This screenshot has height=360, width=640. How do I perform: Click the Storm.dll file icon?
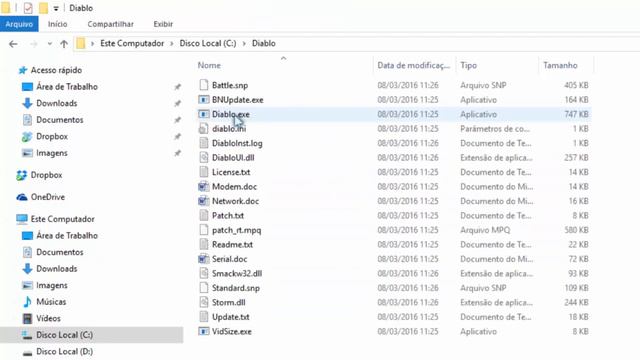203,302
